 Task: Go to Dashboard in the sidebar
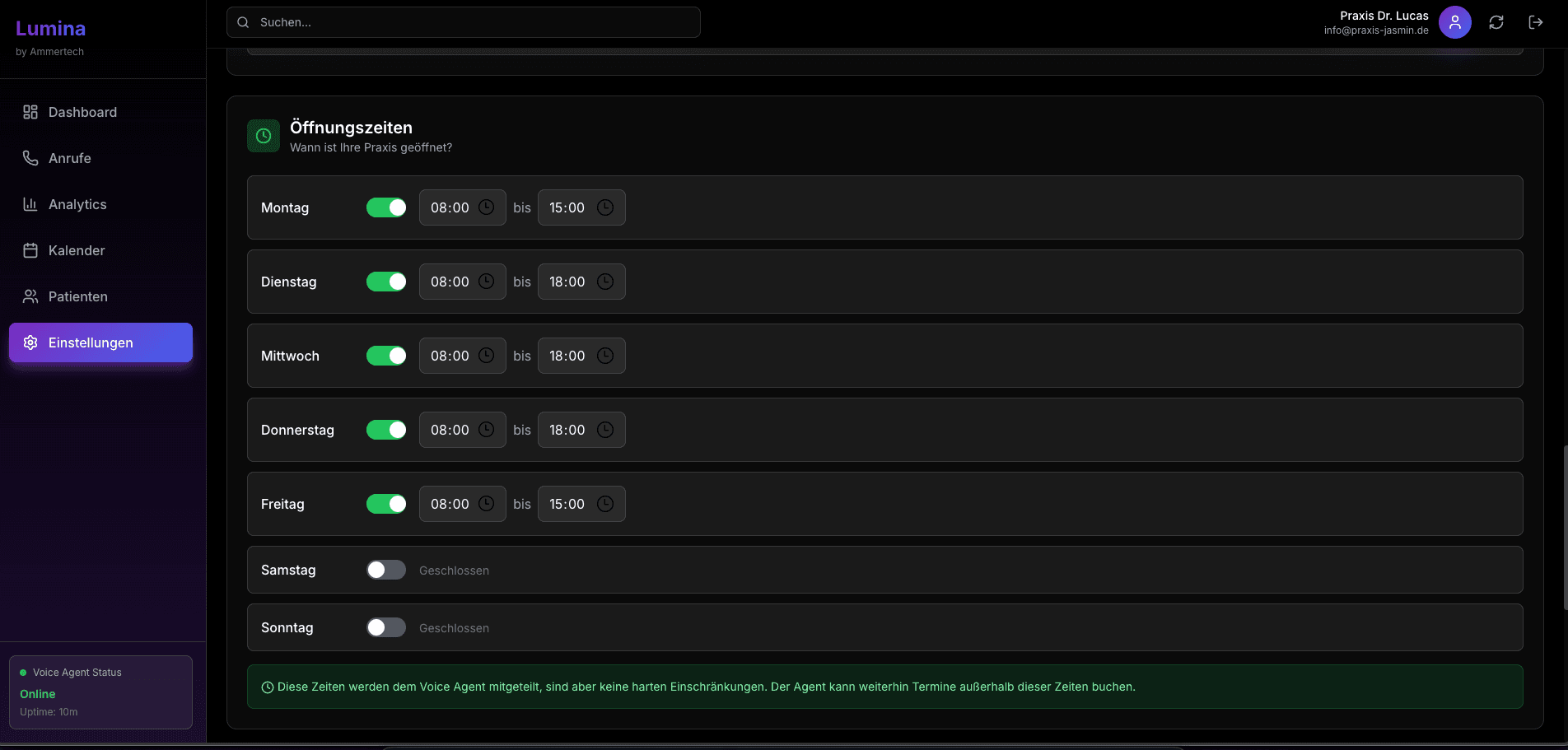coord(82,112)
